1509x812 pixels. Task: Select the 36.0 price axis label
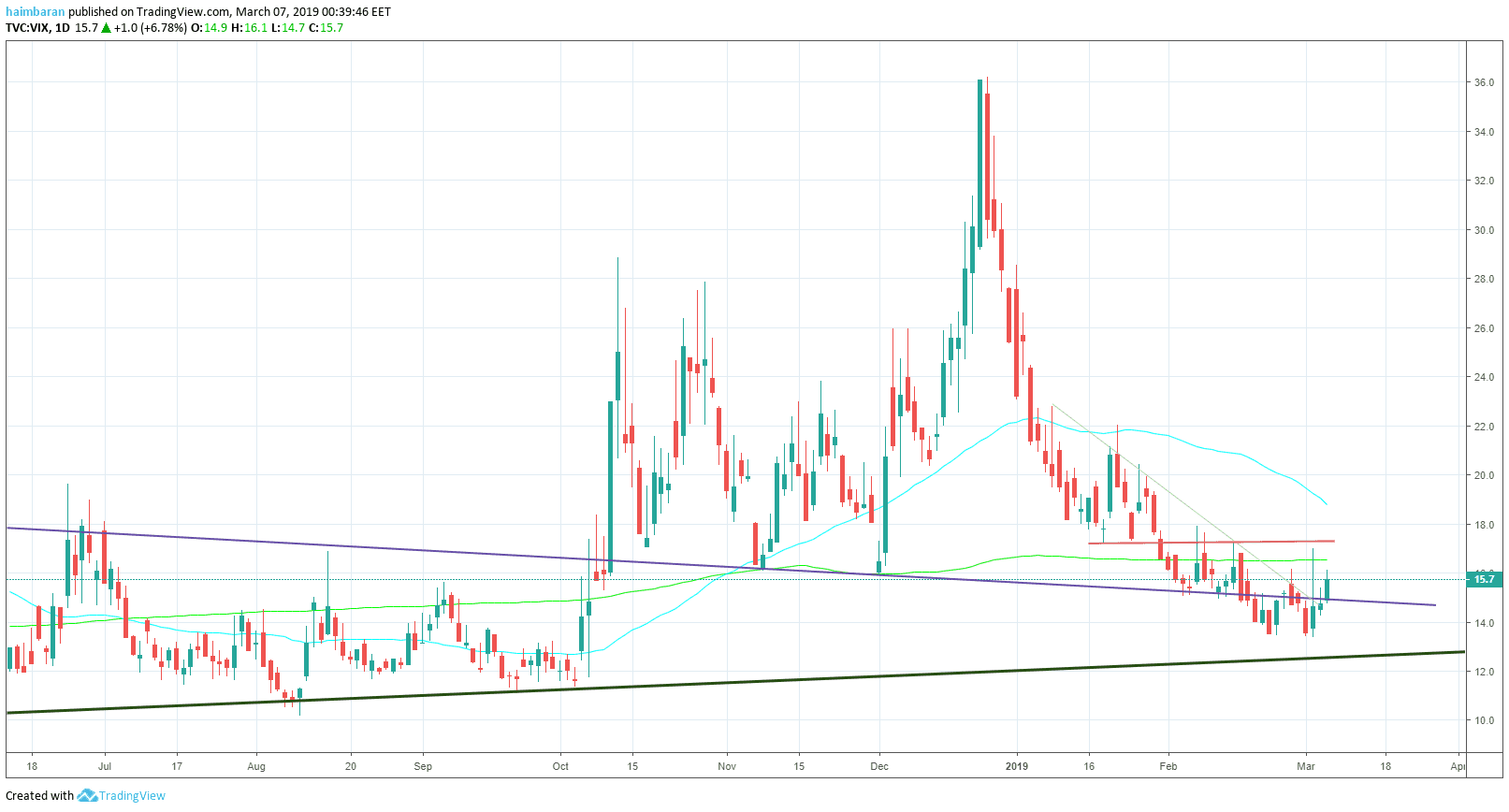(x=1485, y=82)
